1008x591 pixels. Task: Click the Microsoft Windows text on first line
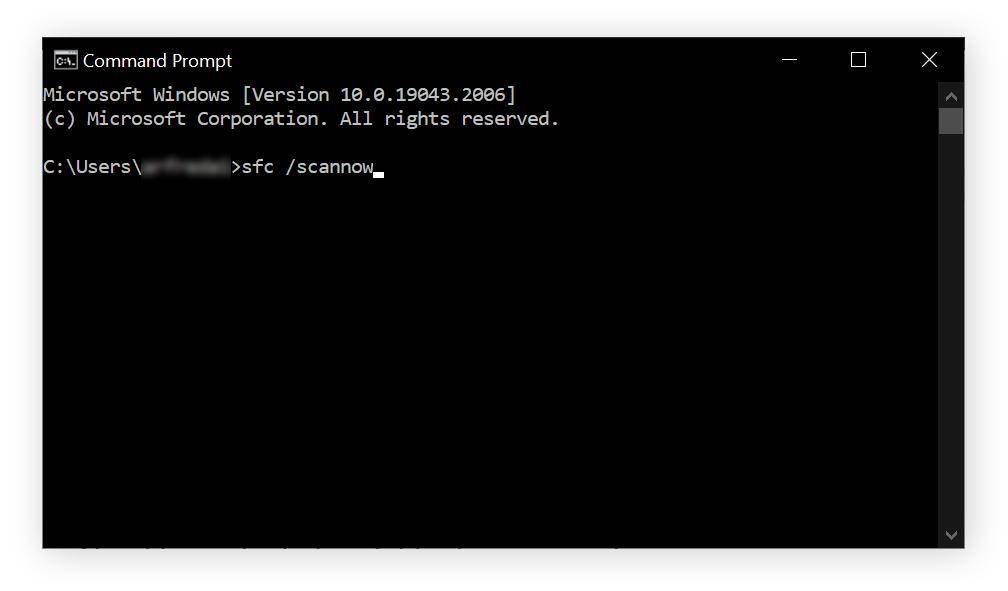(x=136, y=95)
